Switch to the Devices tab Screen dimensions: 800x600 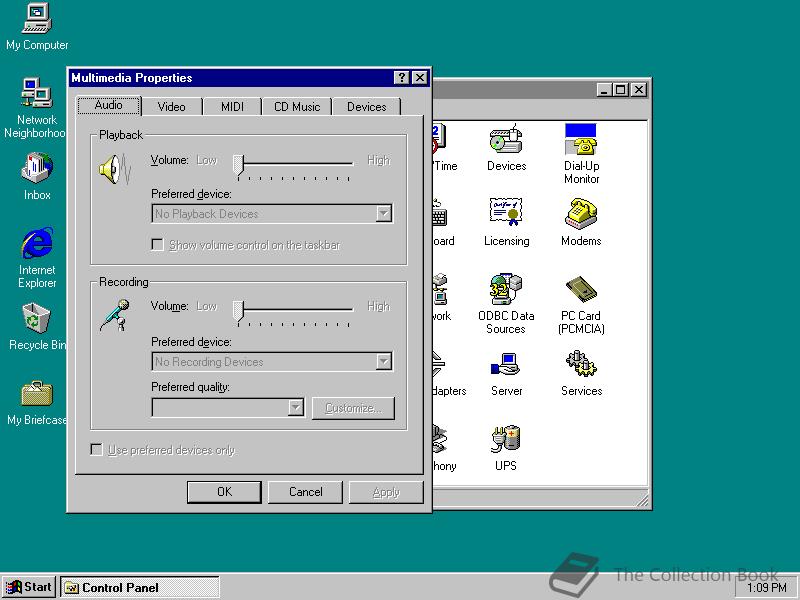tap(366, 107)
